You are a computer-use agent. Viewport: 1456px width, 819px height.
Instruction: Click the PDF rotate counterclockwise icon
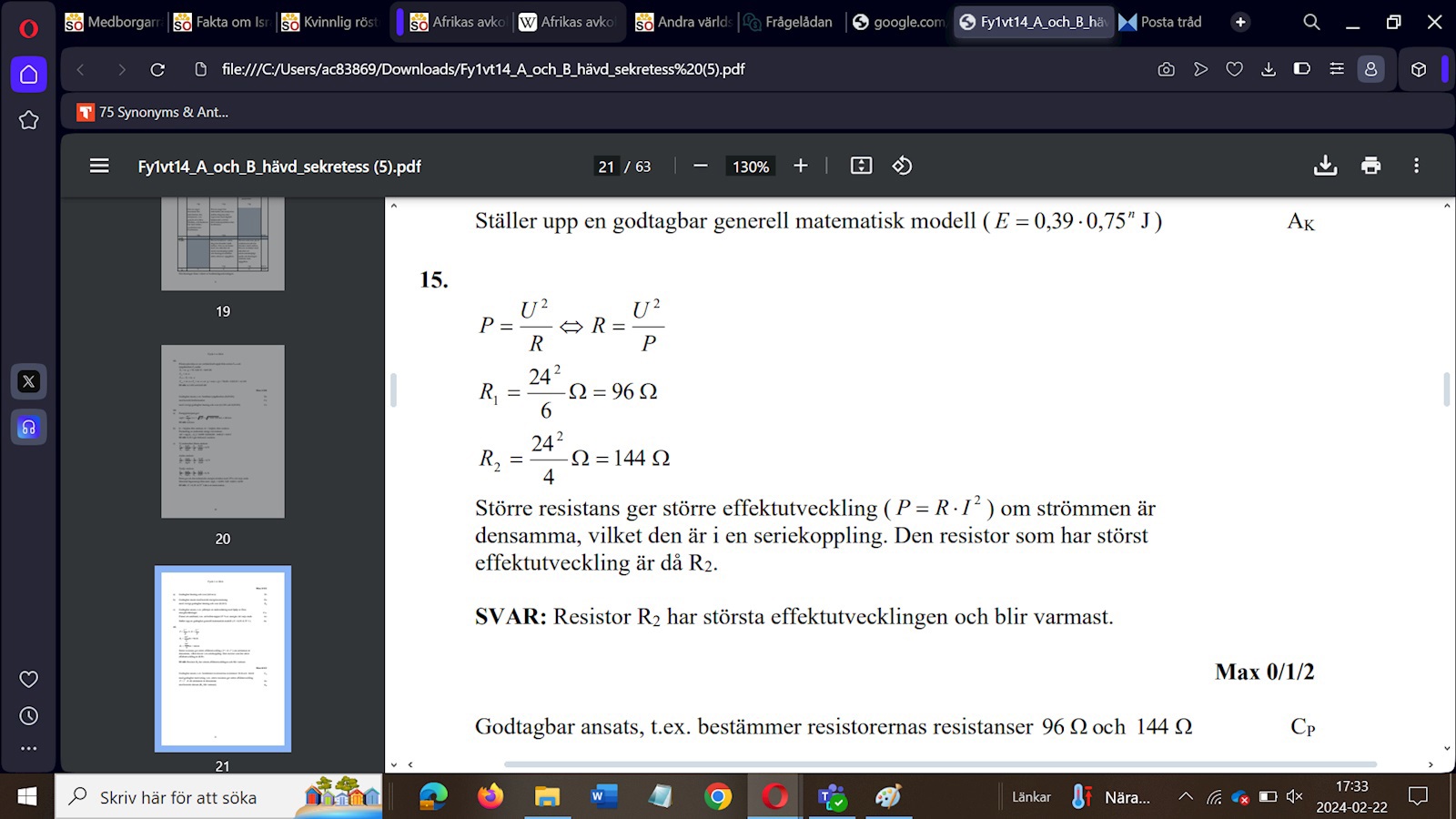tap(902, 166)
